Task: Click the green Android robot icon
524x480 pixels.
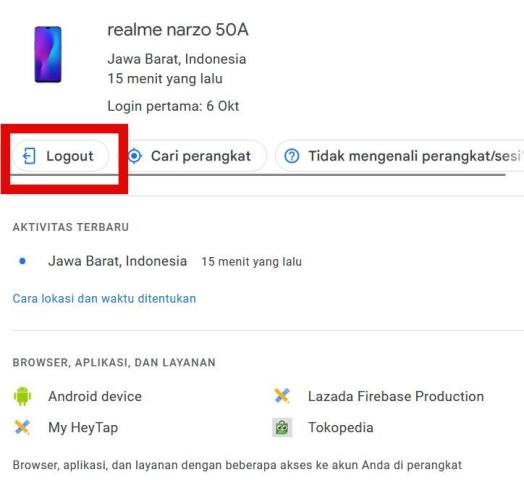Action: (22, 396)
